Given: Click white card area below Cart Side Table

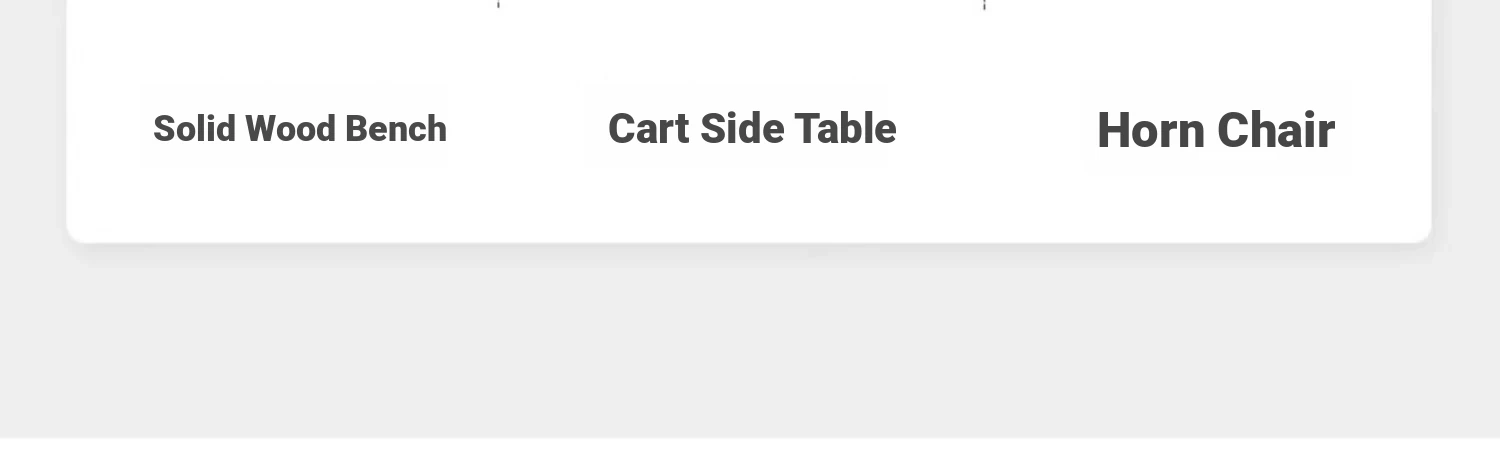Looking at the screenshot, I should coord(752,200).
